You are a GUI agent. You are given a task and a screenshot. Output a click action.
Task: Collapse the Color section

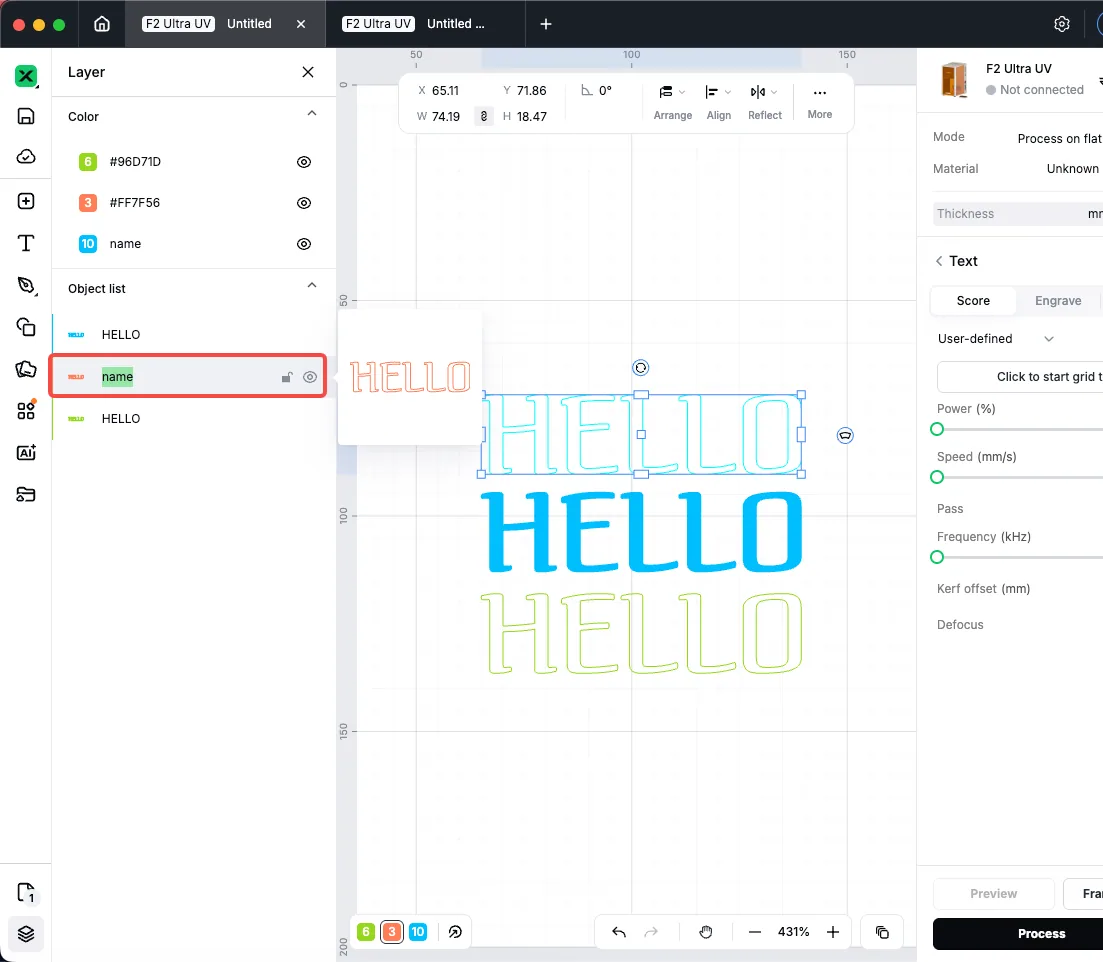[312, 114]
